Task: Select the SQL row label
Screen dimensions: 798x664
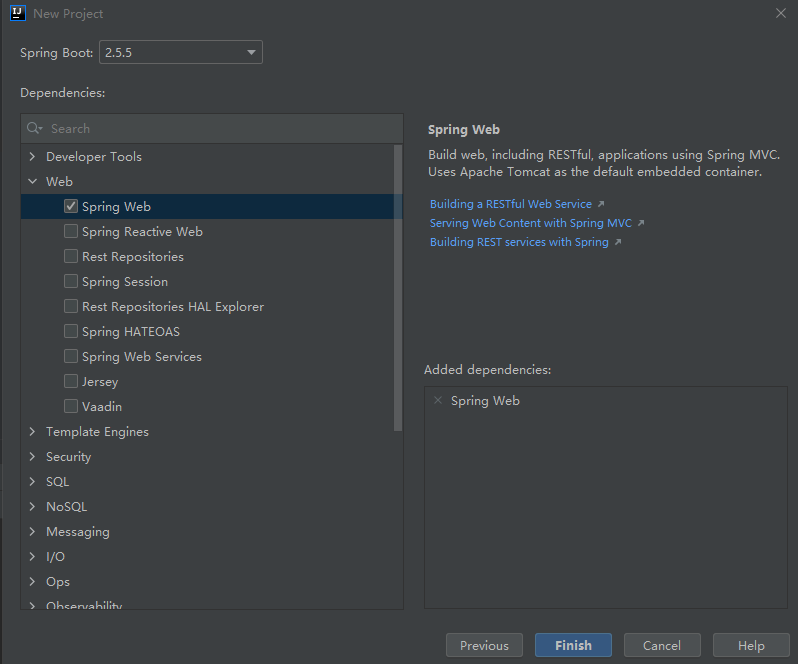Action: 58,482
